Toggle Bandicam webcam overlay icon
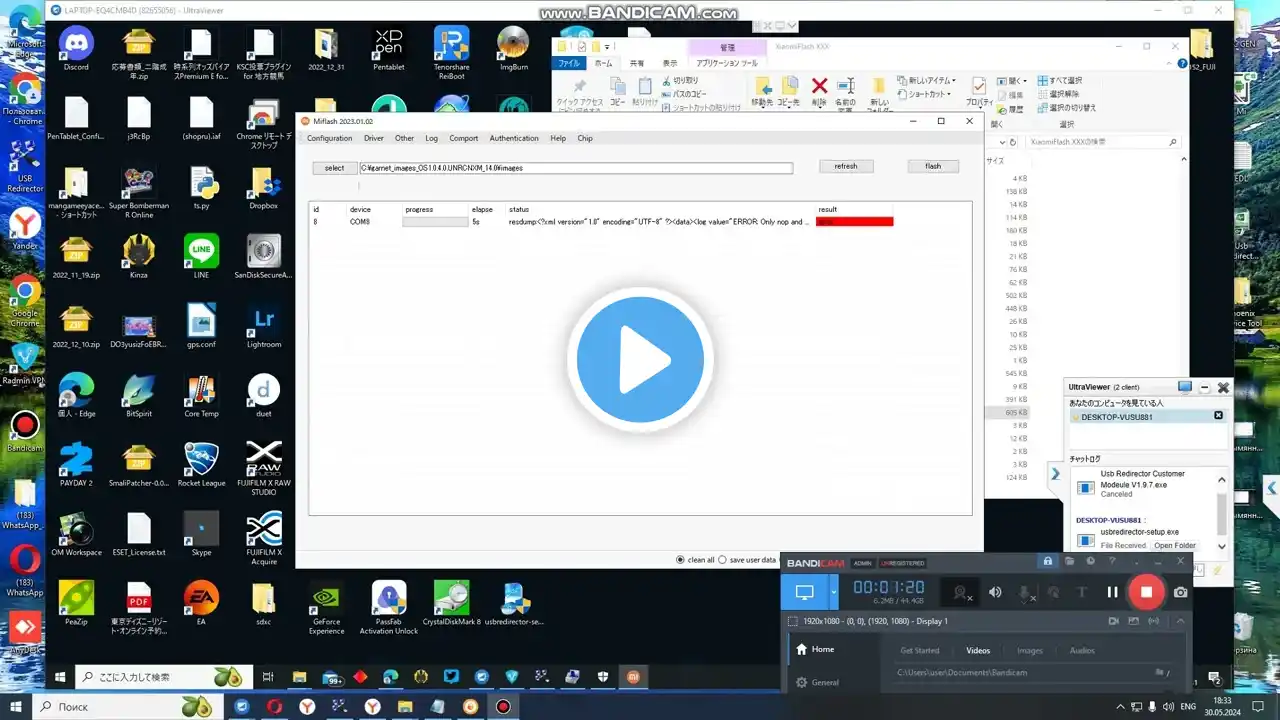The image size is (1280, 720). [x=961, y=592]
